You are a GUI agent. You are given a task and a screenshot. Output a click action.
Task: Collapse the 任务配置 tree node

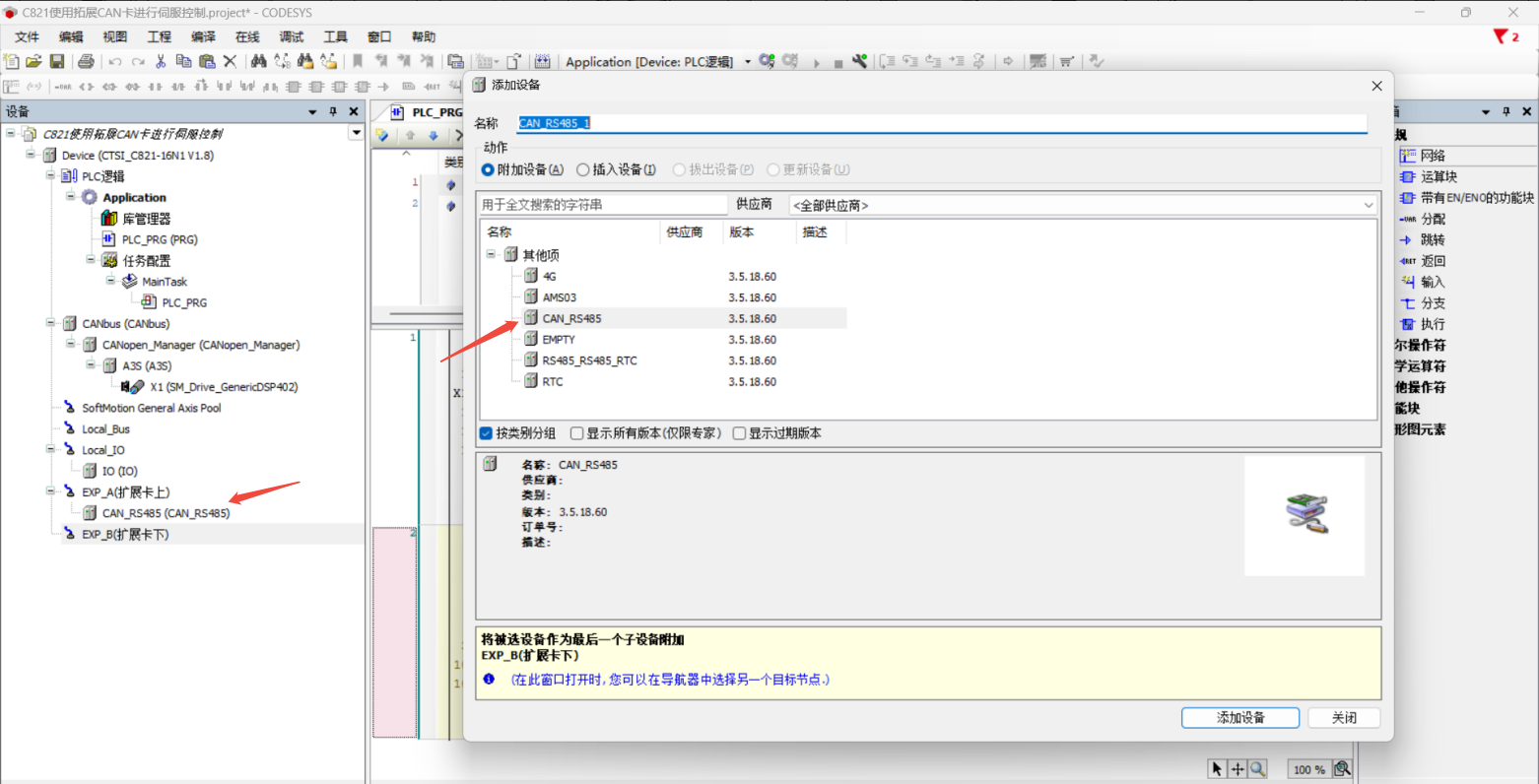pos(91,260)
